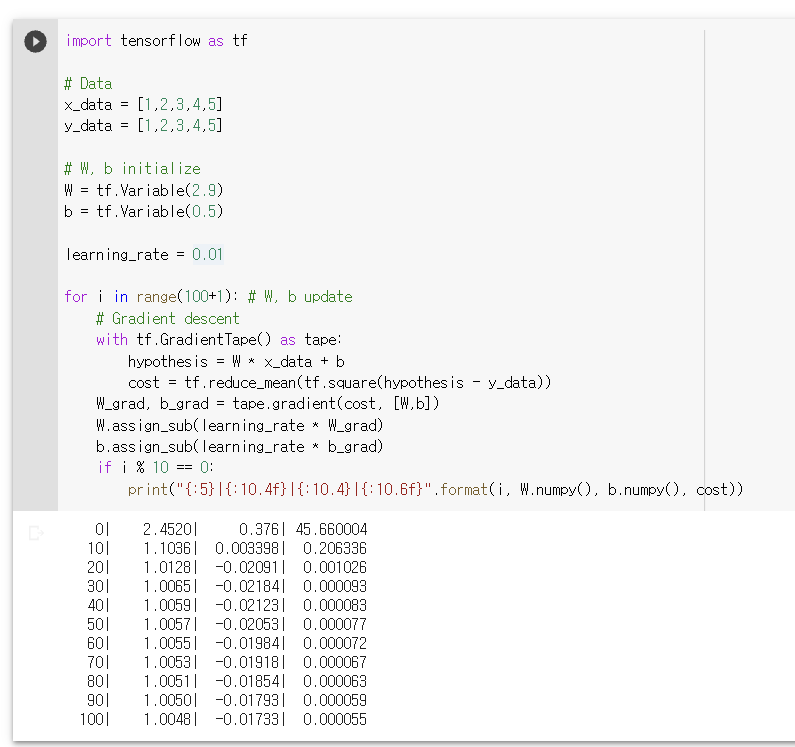Place cursor on 'y_data = [1,2,3,4,5]'
Image resolution: width=795 pixels, height=747 pixels.
(143, 125)
